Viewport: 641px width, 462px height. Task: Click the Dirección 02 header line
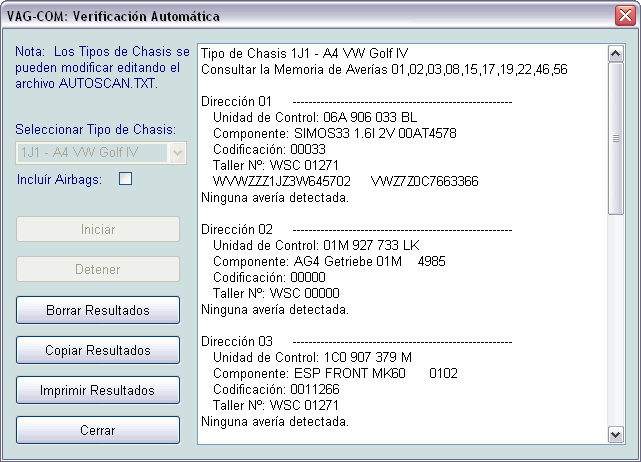[237, 229]
